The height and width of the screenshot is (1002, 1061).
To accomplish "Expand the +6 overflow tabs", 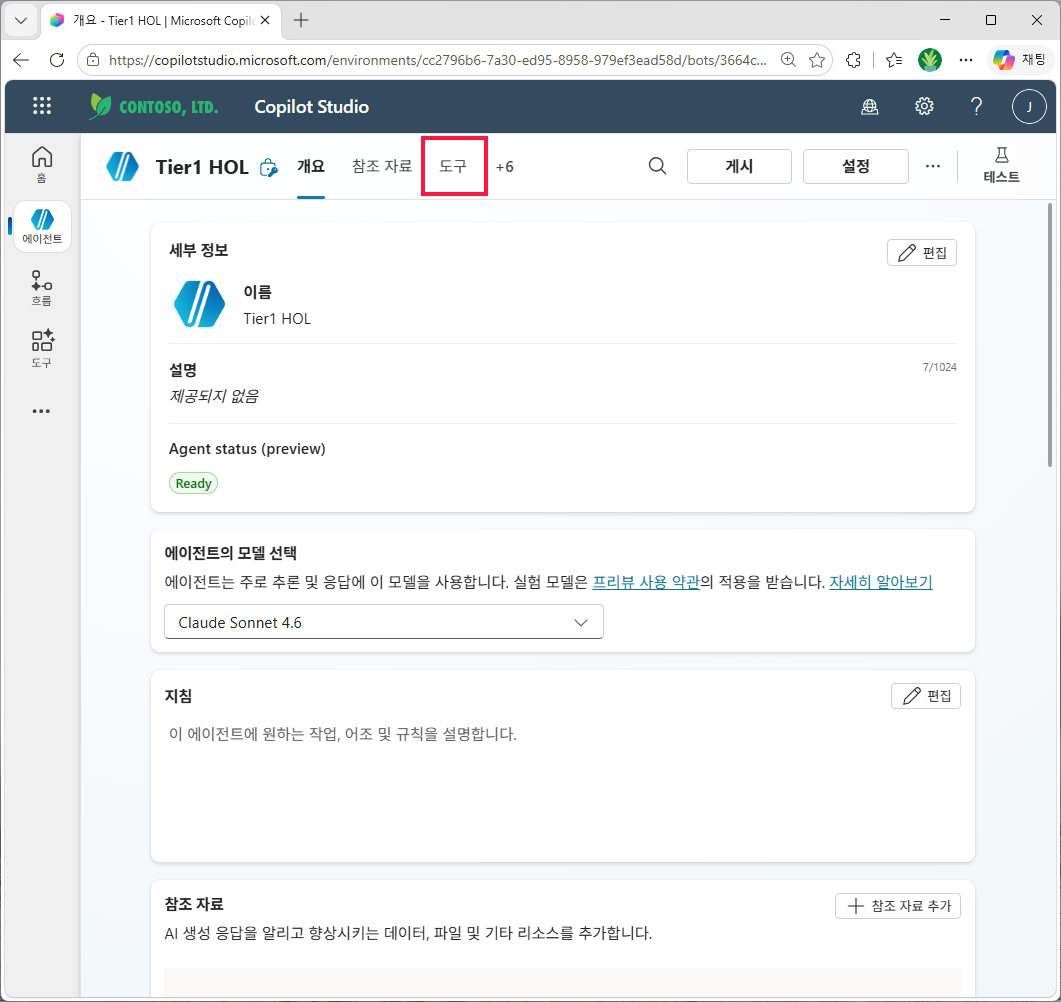I will pos(505,166).
